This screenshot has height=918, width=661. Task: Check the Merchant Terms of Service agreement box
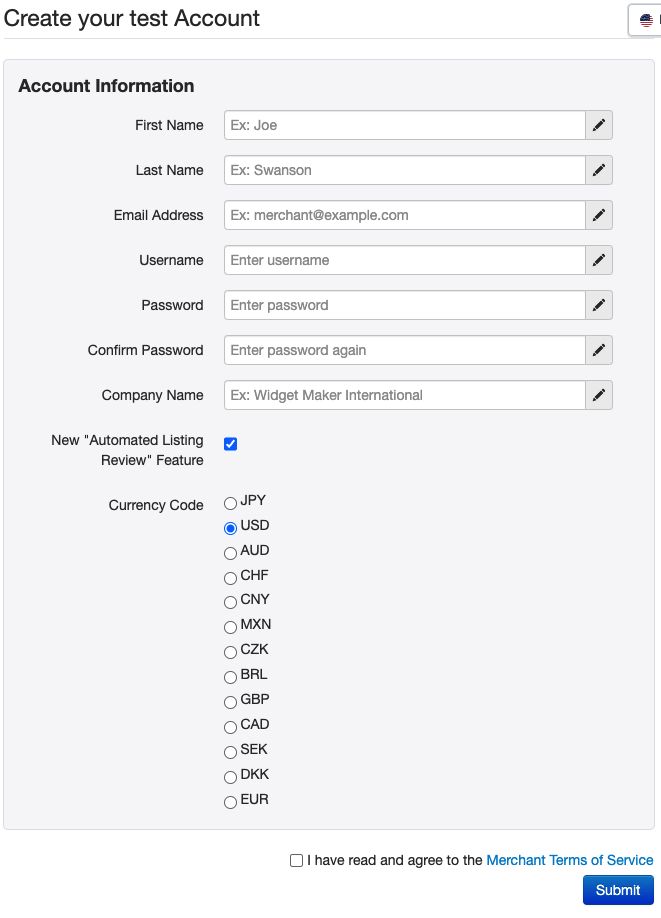[x=296, y=860]
